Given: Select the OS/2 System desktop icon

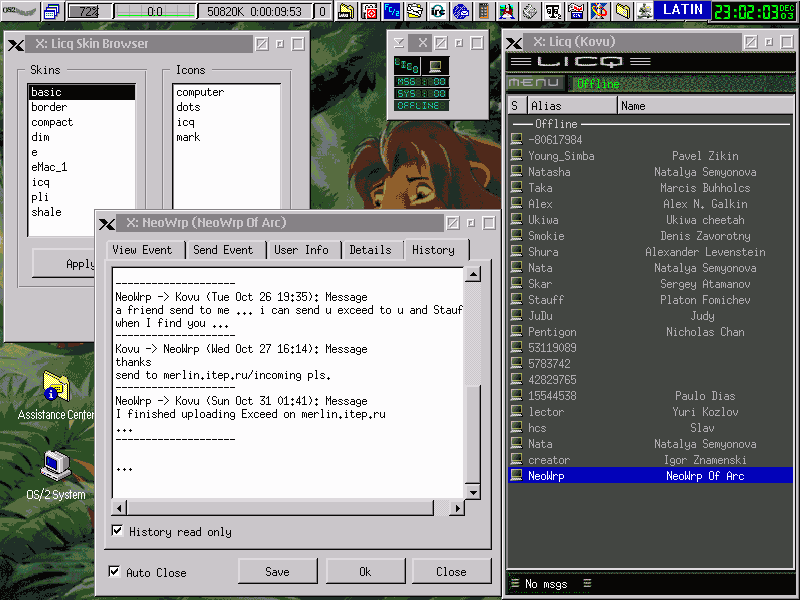Looking at the screenshot, I should coord(56,476).
